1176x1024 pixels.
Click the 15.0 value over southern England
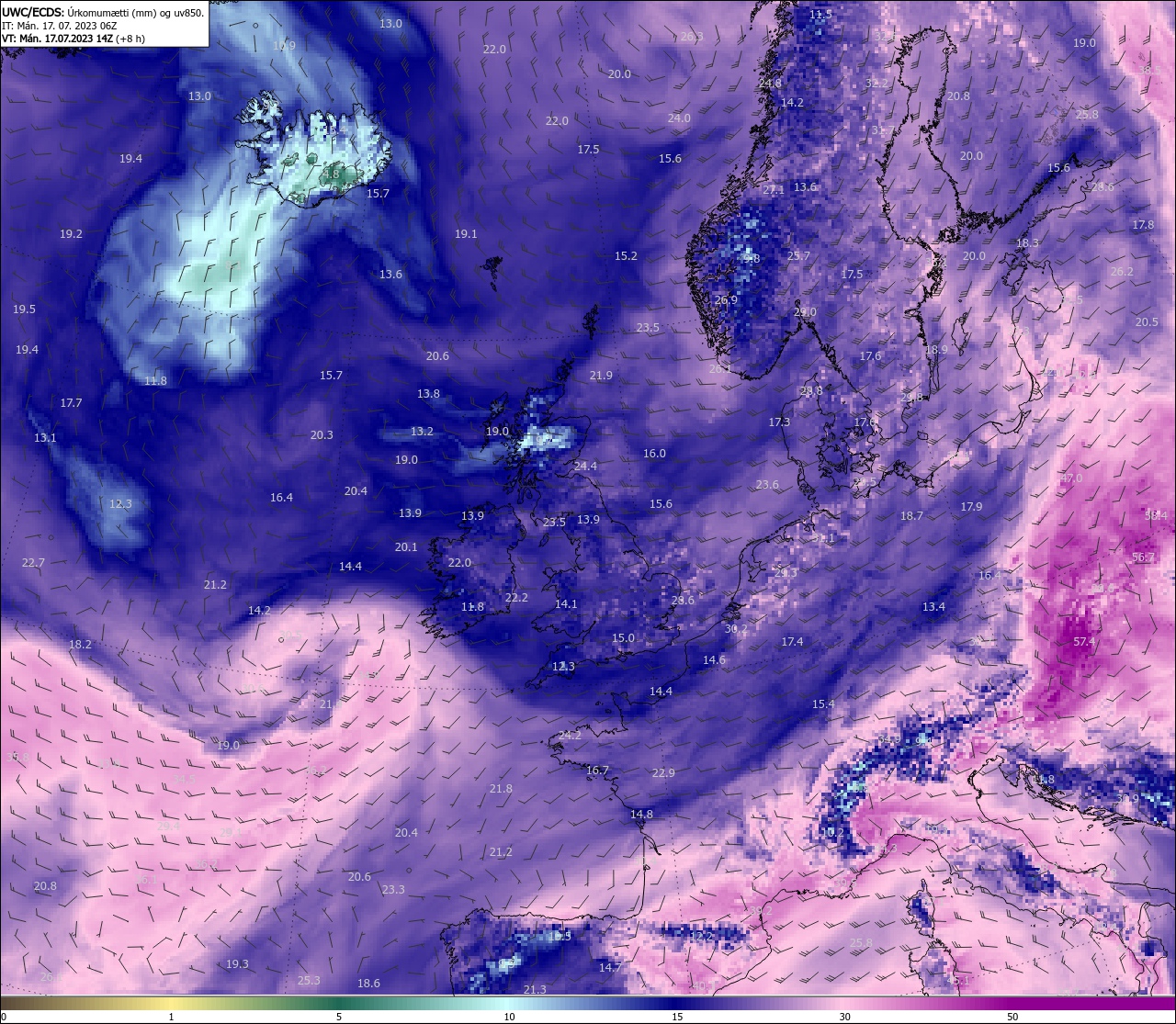(x=623, y=638)
